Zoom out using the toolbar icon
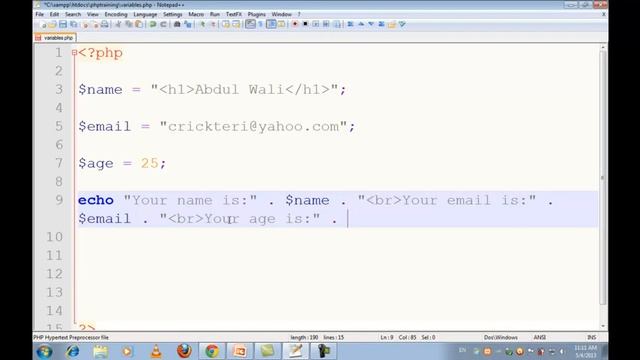The image size is (640, 360). click(x=213, y=24)
